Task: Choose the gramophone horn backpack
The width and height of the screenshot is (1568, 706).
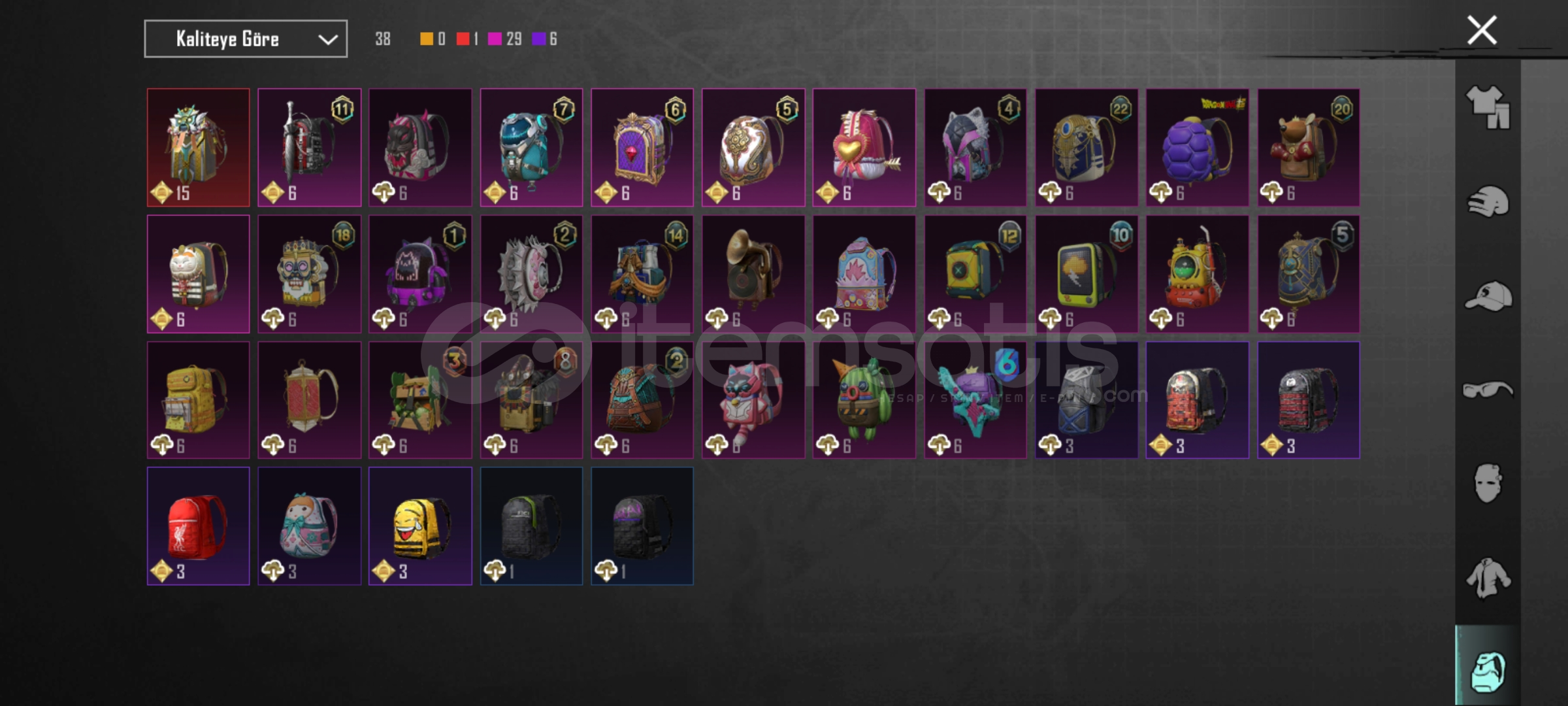Action: click(753, 274)
